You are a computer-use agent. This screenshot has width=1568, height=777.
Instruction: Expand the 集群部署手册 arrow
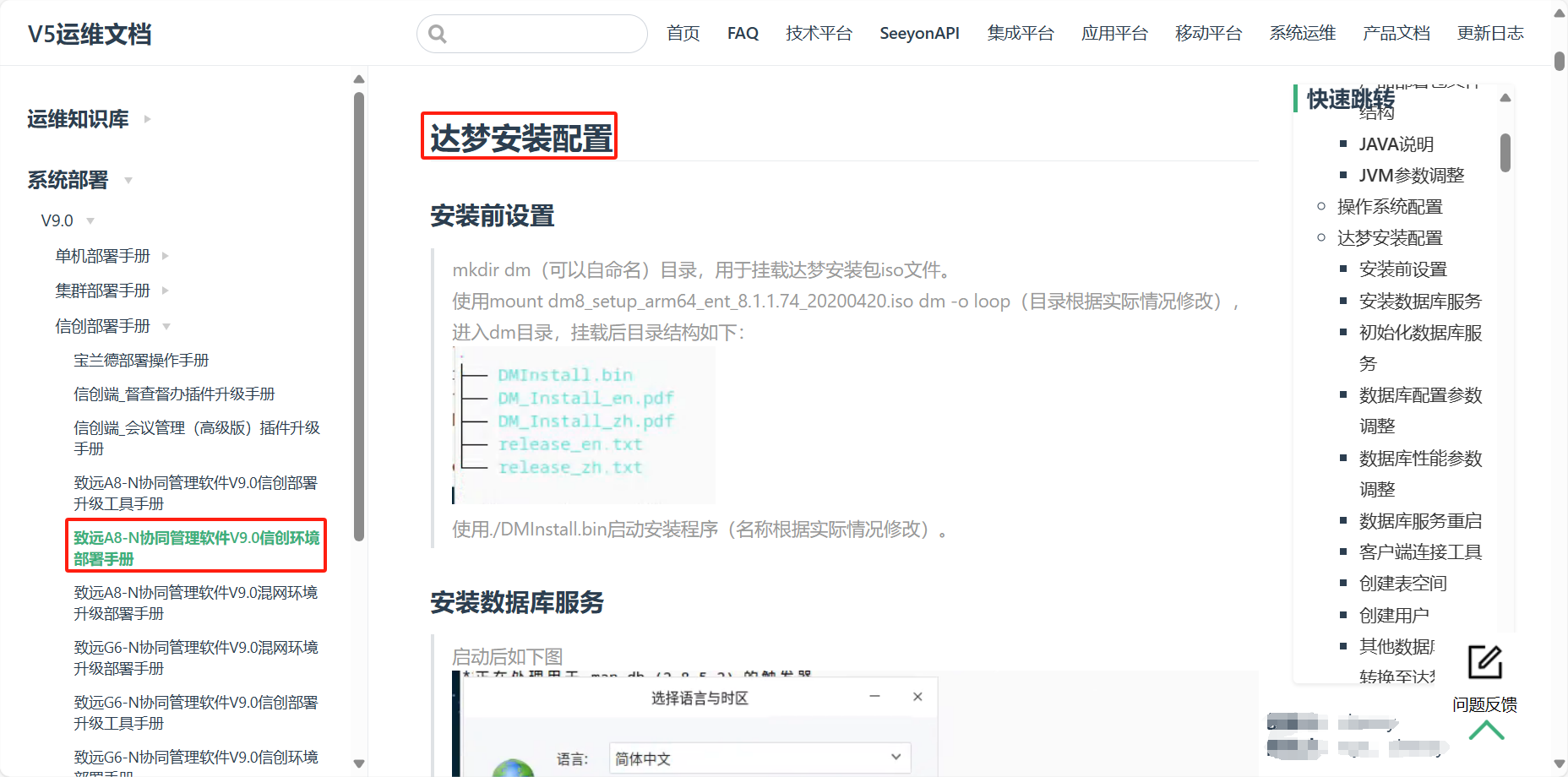coord(166,291)
